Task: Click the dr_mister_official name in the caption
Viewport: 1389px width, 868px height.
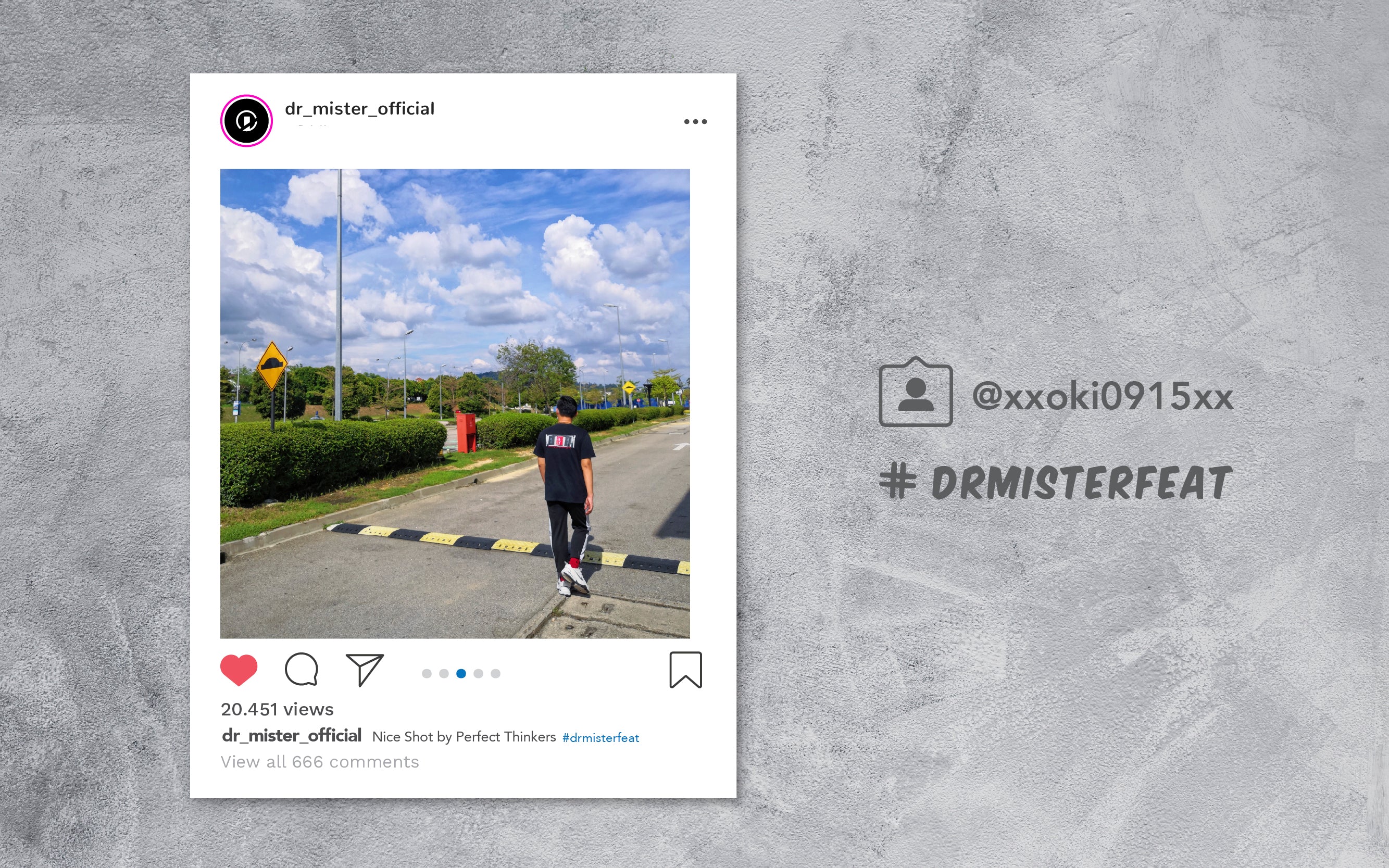Action: pyautogui.click(x=292, y=735)
